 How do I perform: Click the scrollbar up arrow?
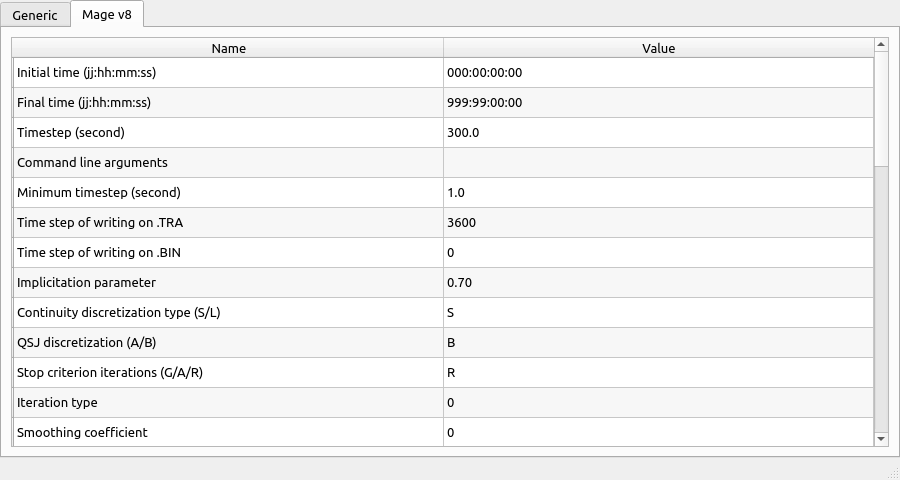coord(881,45)
